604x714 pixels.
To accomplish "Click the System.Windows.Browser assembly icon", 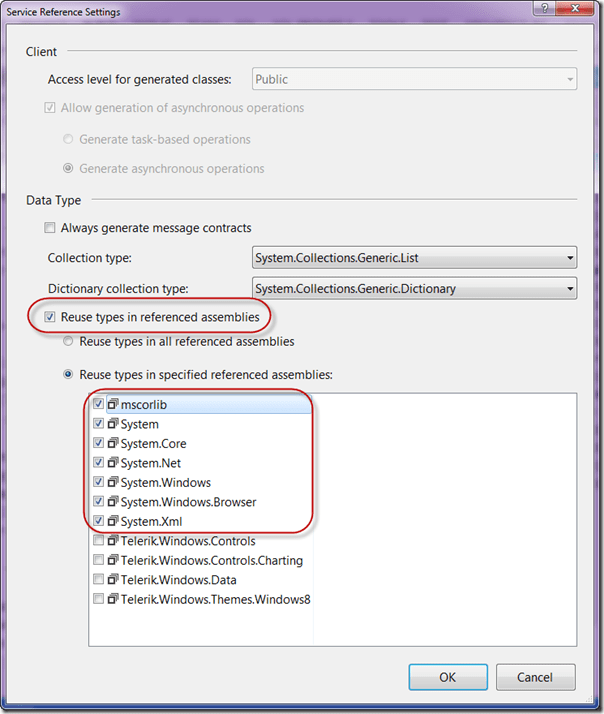I will (x=113, y=502).
